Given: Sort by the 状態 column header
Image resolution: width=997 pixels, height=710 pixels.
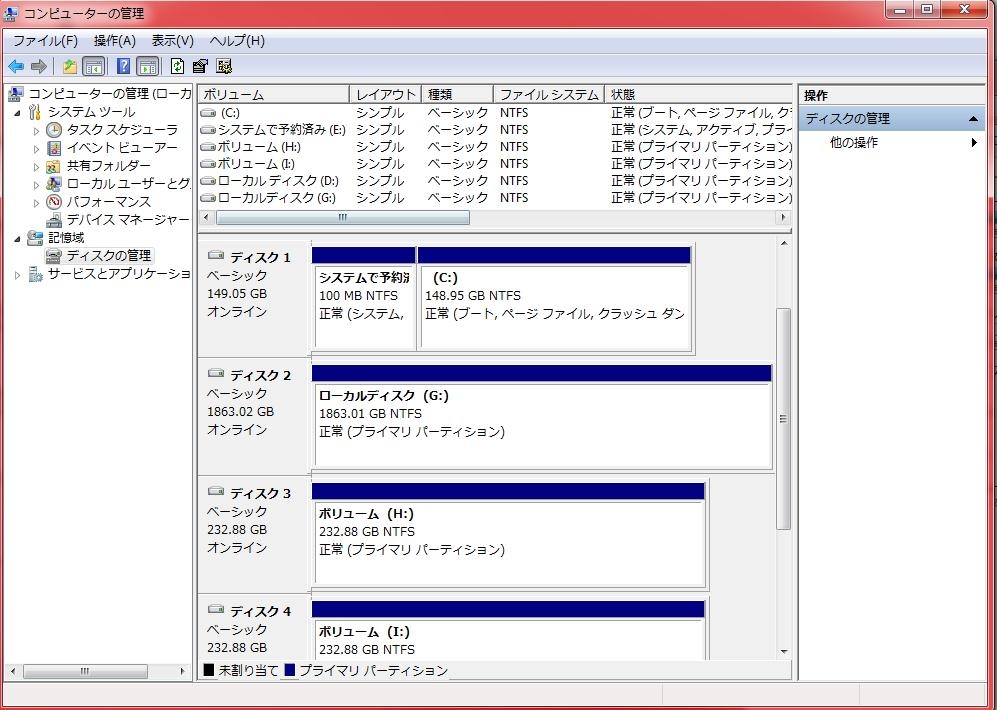Looking at the screenshot, I should click(x=698, y=95).
